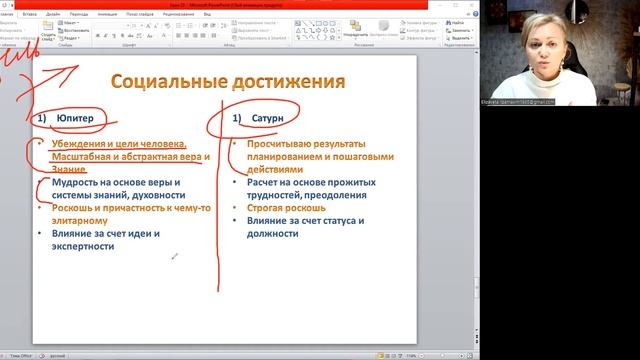Open the Рецензирование ribbon tab
Image resolution: width=640 pixels, height=360 pixels.
click(178, 14)
